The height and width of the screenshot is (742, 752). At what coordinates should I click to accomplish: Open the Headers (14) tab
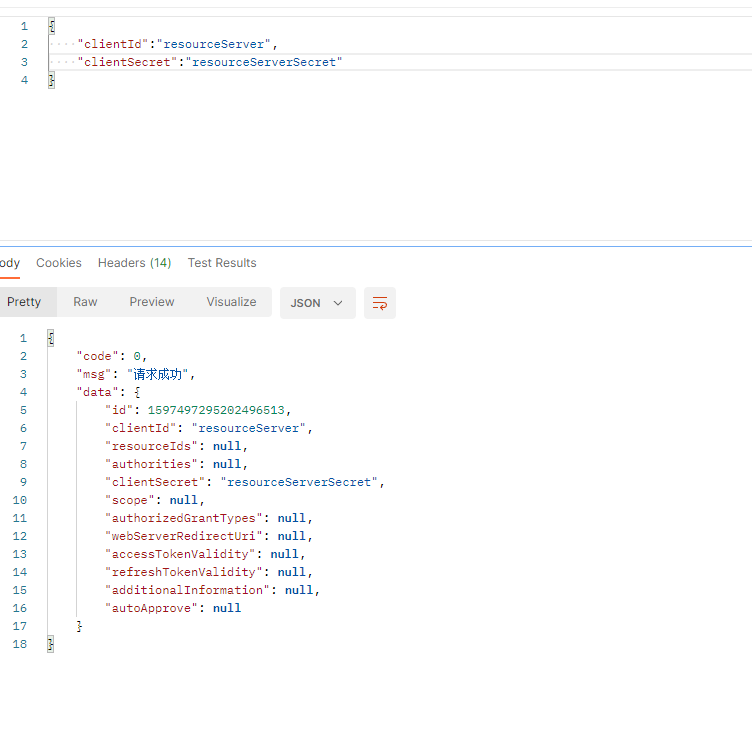[x=134, y=263]
